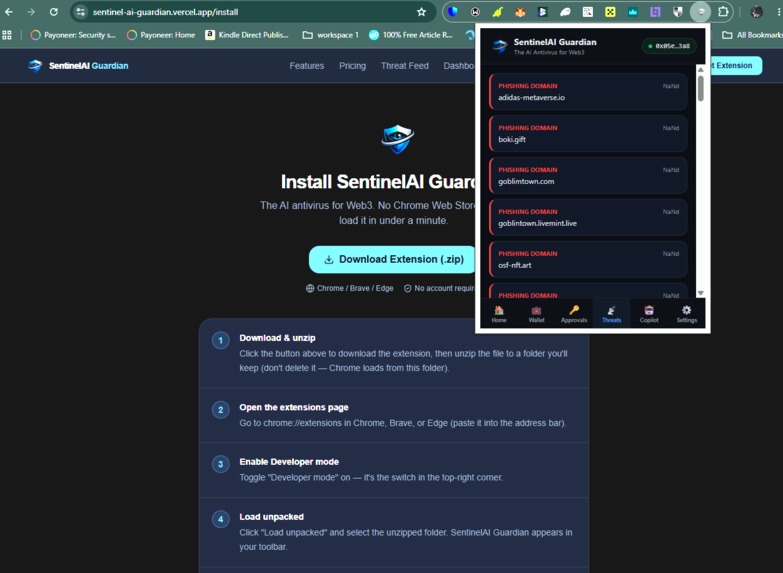Screen dimensions: 783x573
Task: Switch to the Approvals tab
Action: (x=574, y=314)
